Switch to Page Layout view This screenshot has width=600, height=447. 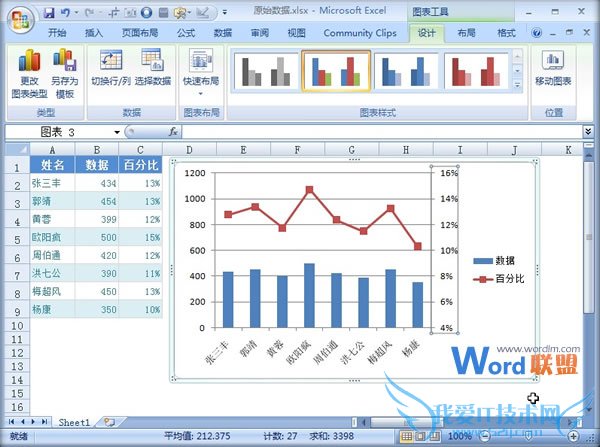tap(421, 436)
